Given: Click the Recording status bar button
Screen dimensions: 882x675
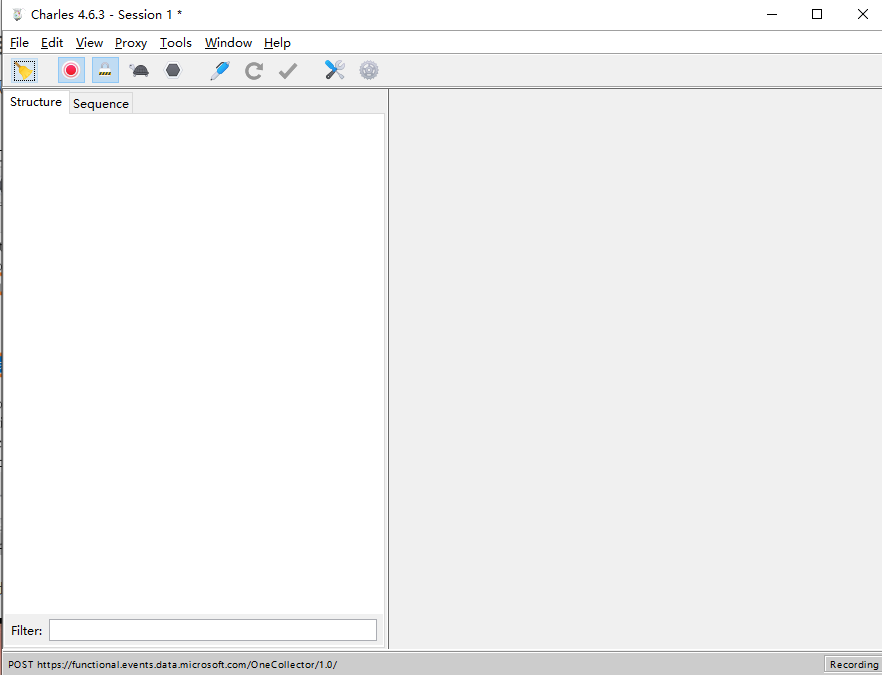Looking at the screenshot, I should (853, 664).
